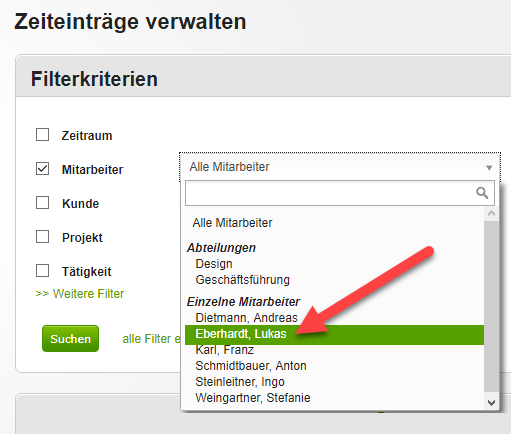Tick the Kunde filter checkbox
Viewport: 511px width, 434px height.
42,203
